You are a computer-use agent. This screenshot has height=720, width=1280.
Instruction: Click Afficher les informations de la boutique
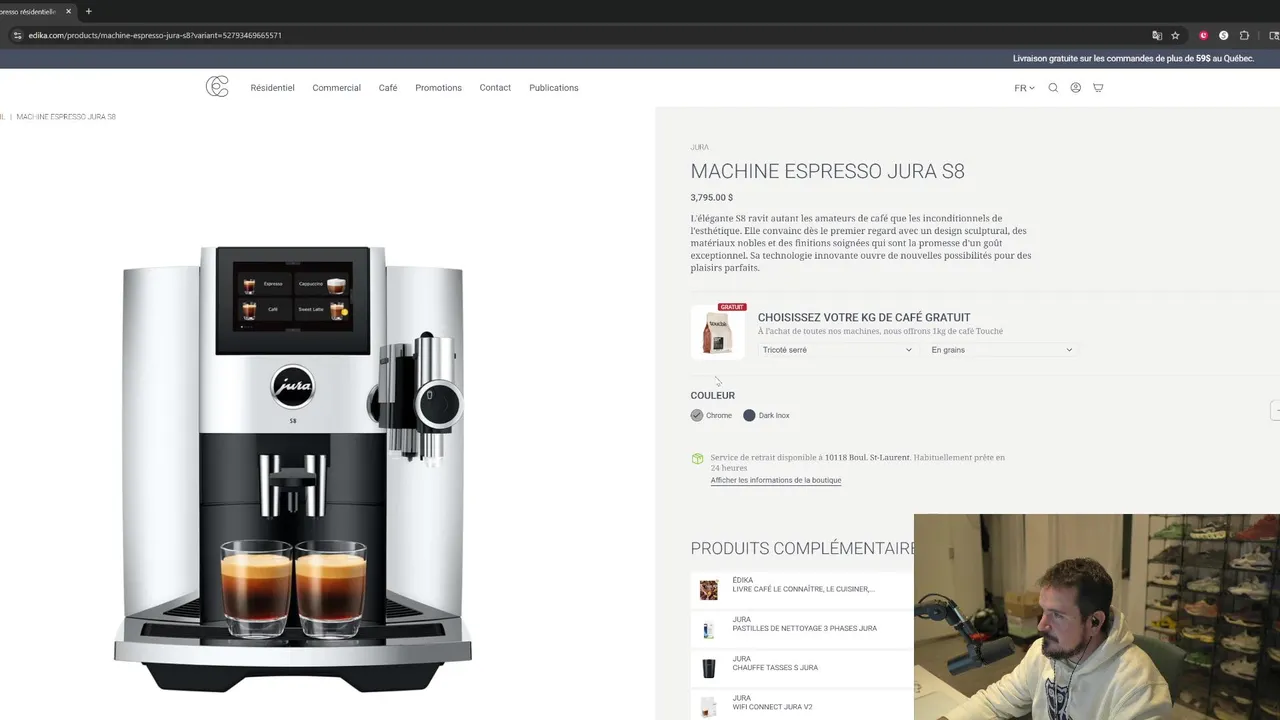[776, 480]
